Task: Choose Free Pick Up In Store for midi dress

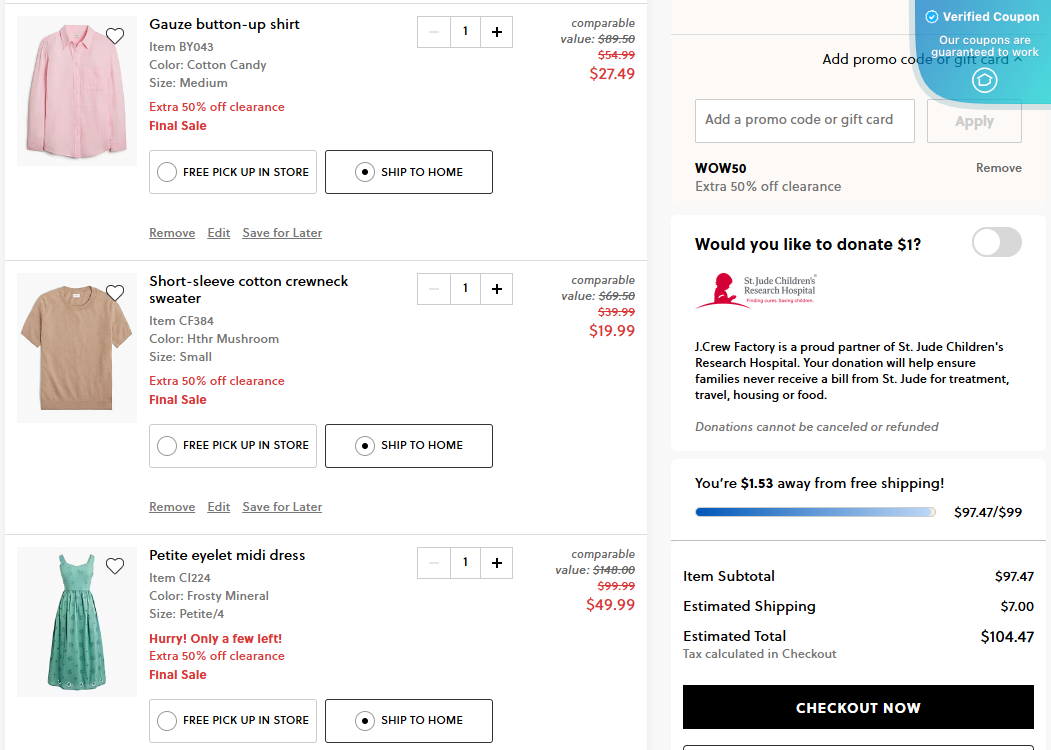Action: (233, 720)
